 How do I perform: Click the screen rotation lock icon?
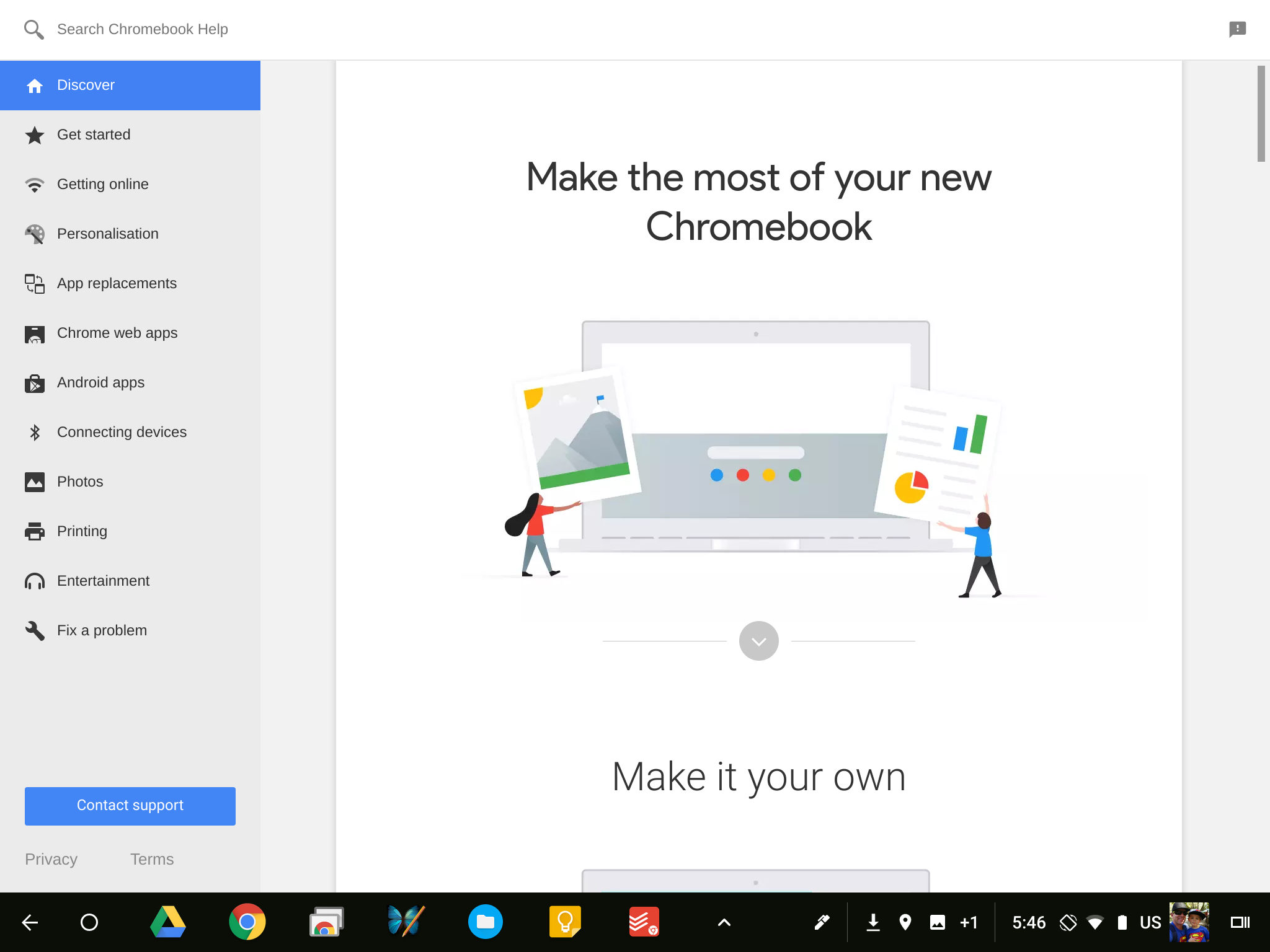click(x=1068, y=923)
